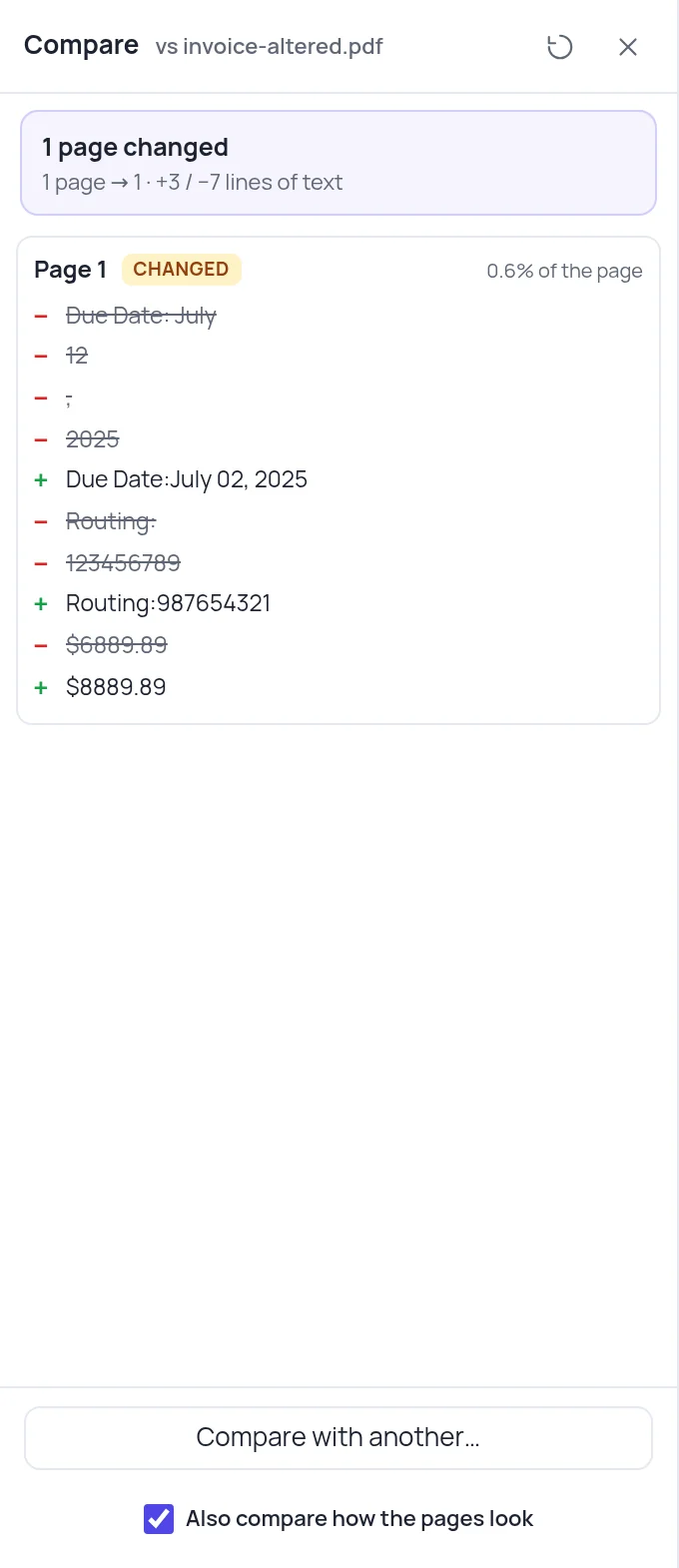Viewport: 679px width, 1568px height.
Task: Click the 0.6% of the page label
Action: pyautogui.click(x=564, y=271)
